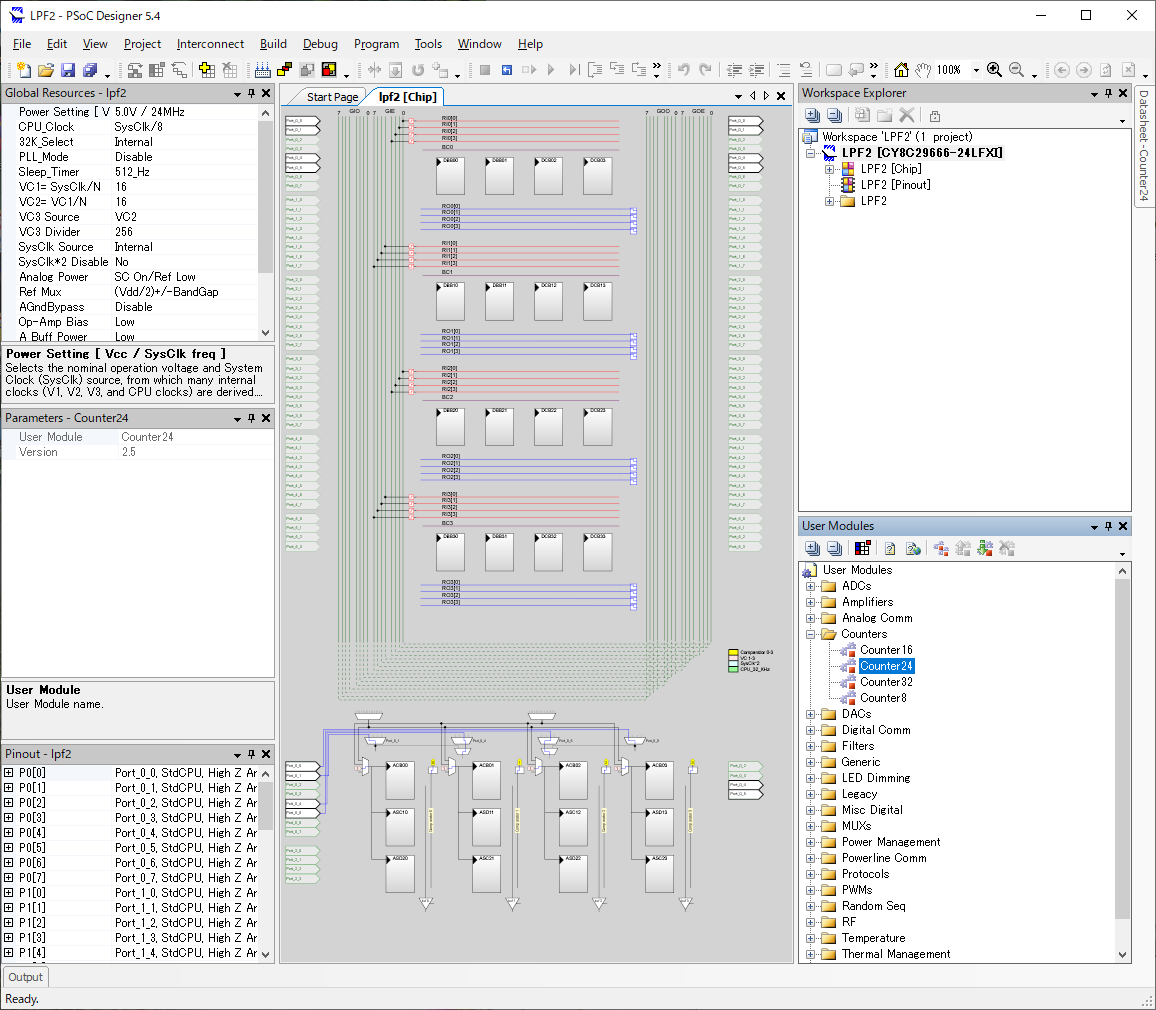The width and height of the screenshot is (1156, 1010).
Task: Open Global Resources panel options dropdown arrow
Action: click(x=237, y=94)
